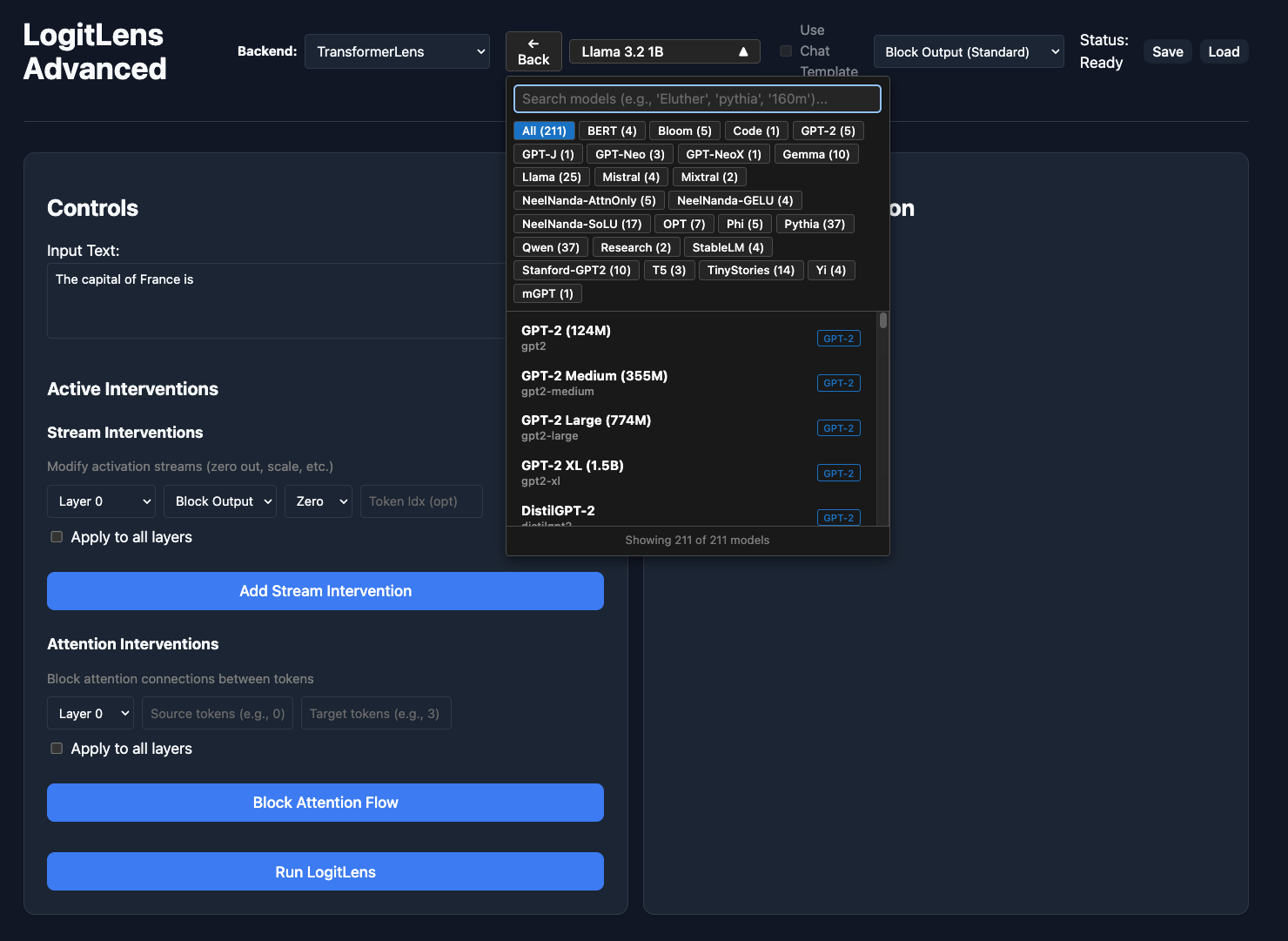Image resolution: width=1288 pixels, height=941 pixels.
Task: Filter models by Llama (25)
Action: [x=552, y=177]
